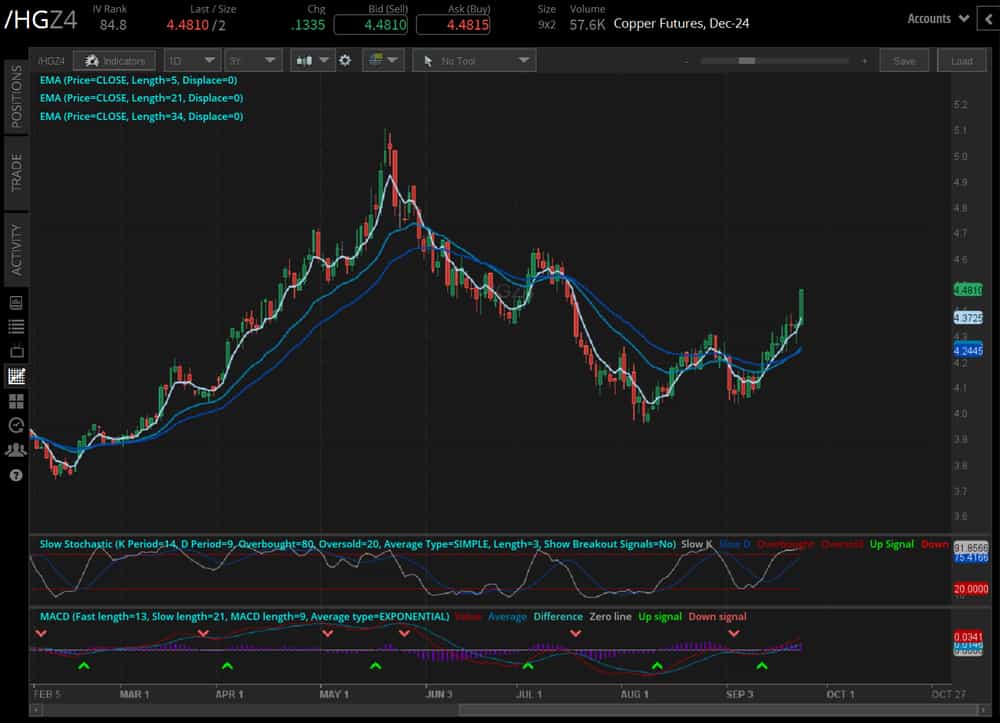Open the 1D aggregation period dropdown
The height and width of the screenshot is (723, 1000).
point(192,61)
